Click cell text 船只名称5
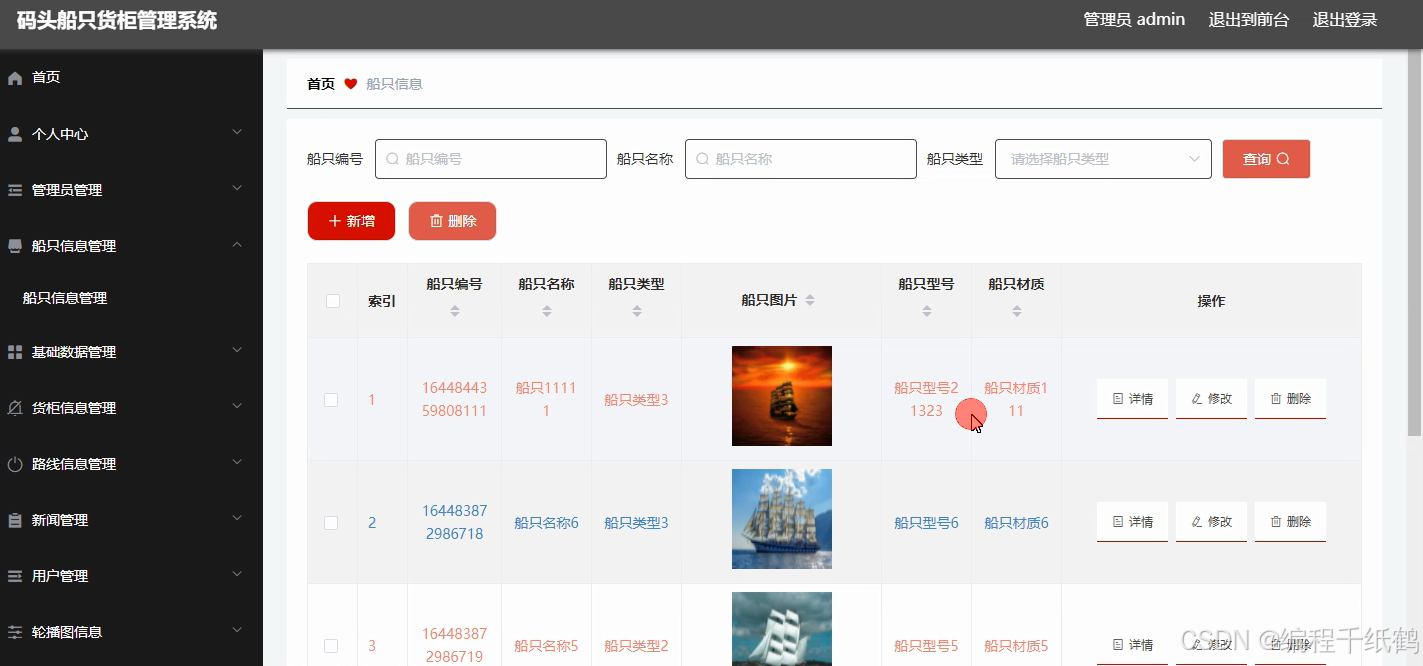The image size is (1423, 666). pos(547,646)
